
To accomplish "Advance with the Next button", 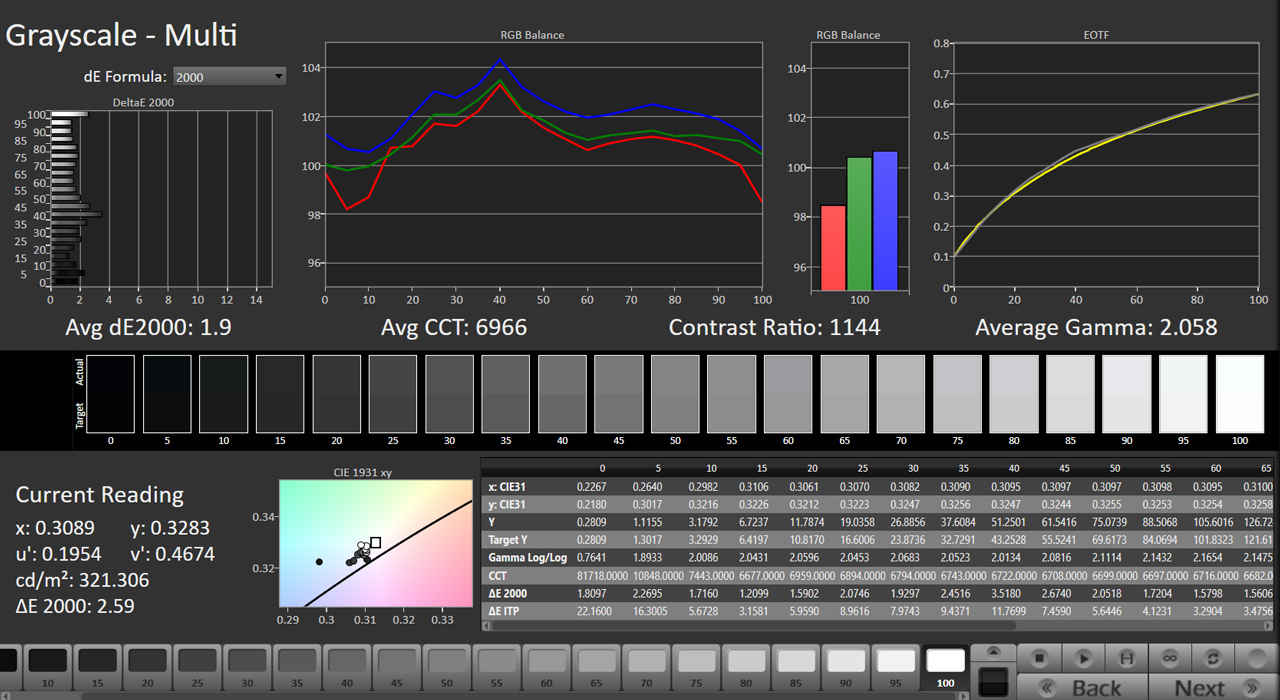I will tap(1211, 688).
